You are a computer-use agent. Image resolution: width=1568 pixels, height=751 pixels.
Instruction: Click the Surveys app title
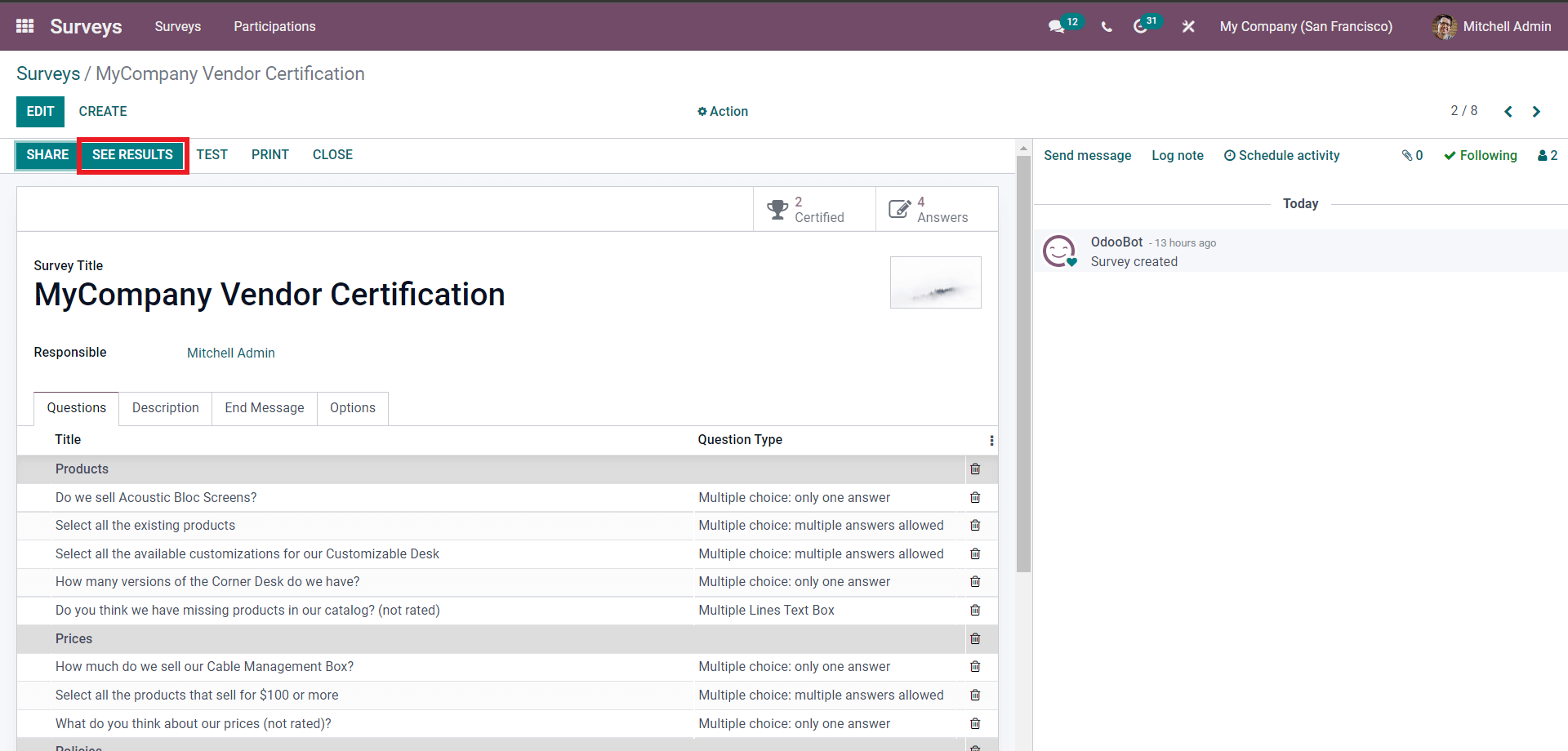[x=86, y=26]
